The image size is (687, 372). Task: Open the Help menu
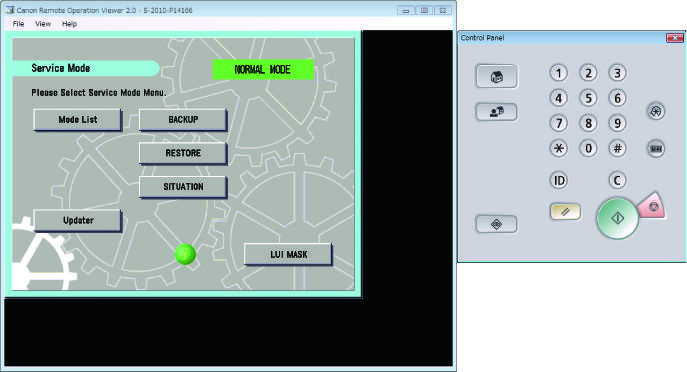[69, 24]
